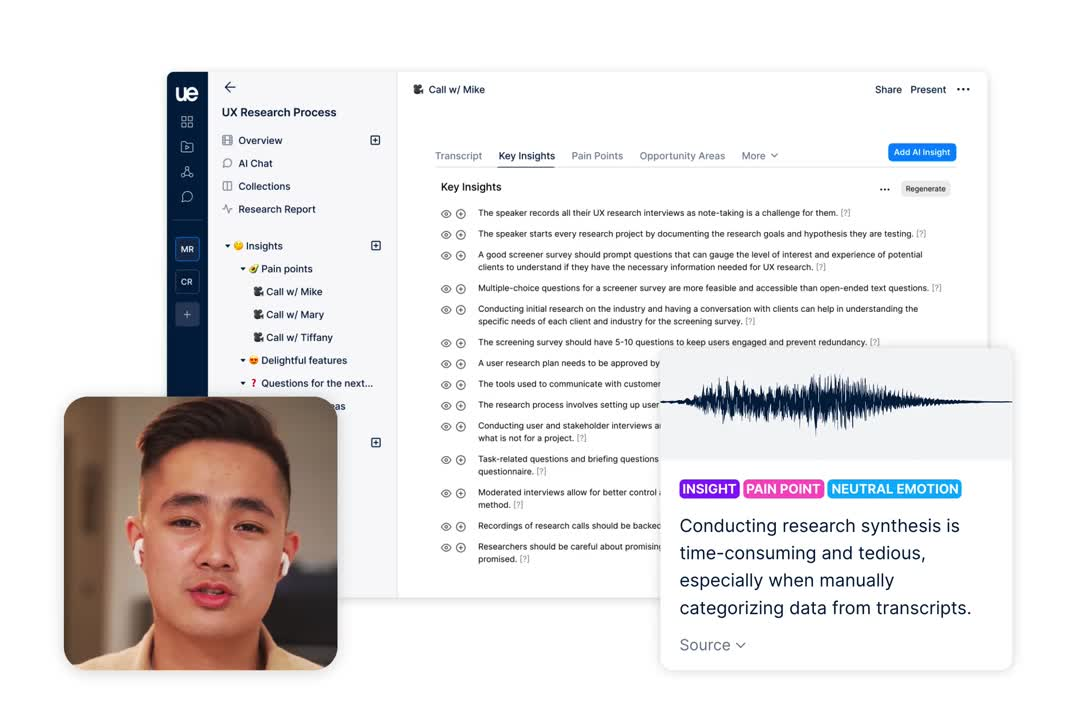The width and height of the screenshot is (1086, 720).
Task: Open the chat bubble icon in dark sidebar
Action: [187, 197]
